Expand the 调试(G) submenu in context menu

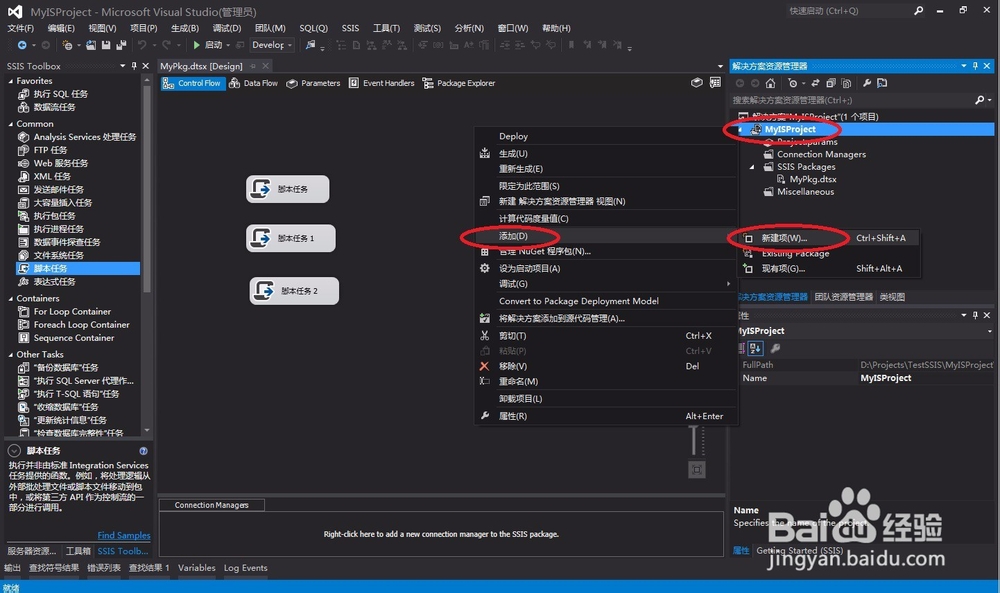tap(728, 284)
